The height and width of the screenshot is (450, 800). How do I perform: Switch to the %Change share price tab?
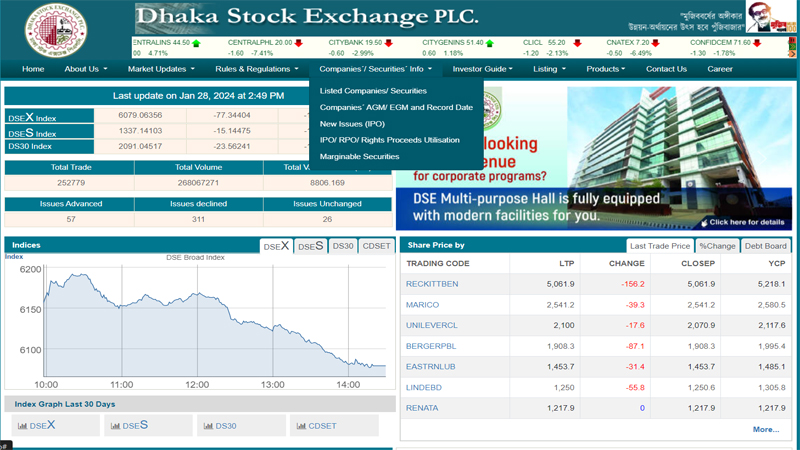click(x=717, y=246)
